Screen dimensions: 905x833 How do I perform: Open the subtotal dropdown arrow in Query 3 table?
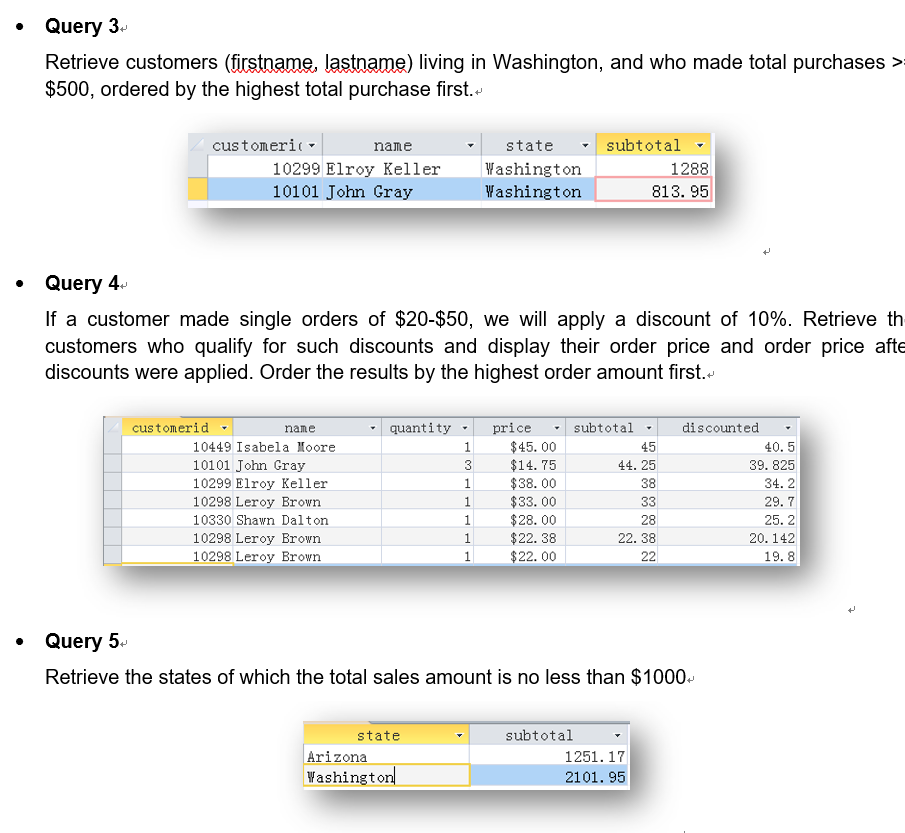point(700,145)
